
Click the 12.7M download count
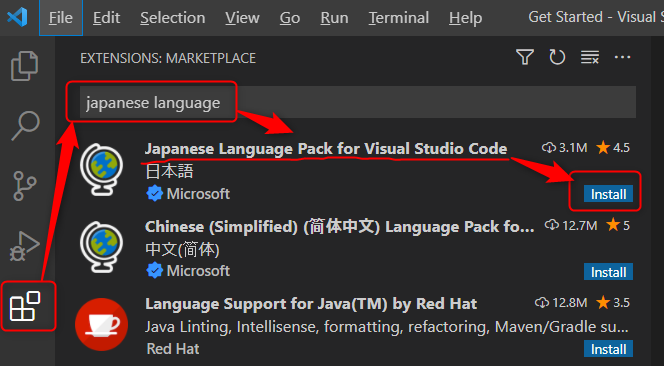click(x=571, y=225)
